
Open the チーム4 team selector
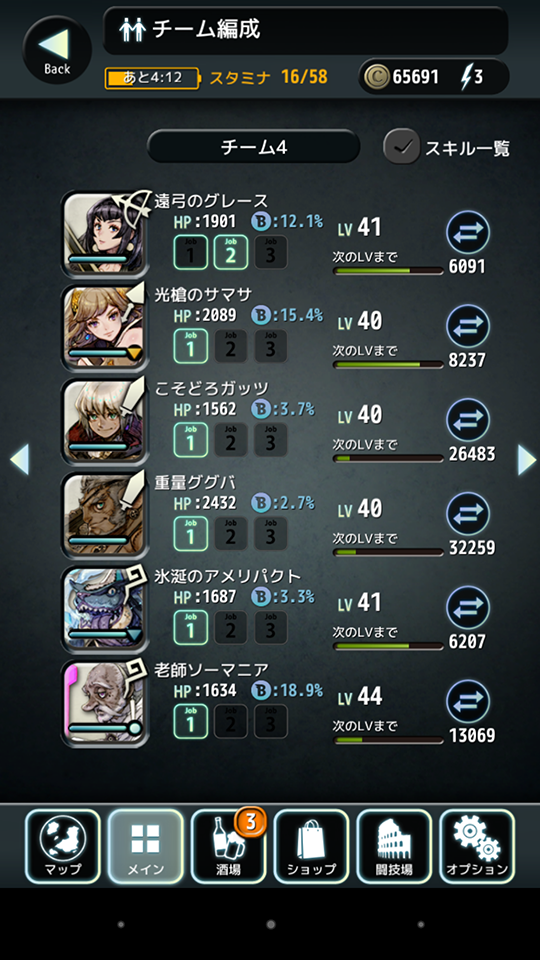point(253,146)
